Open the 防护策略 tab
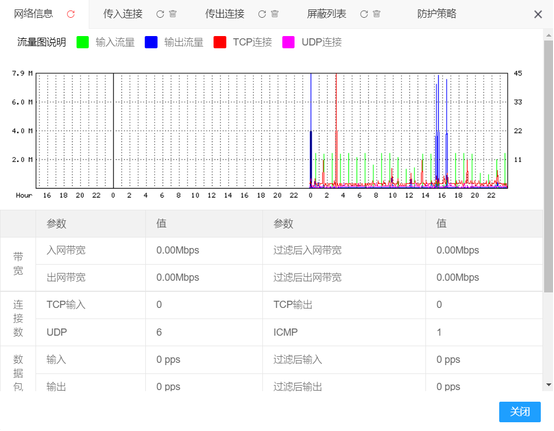The width and height of the screenshot is (554, 431). click(x=437, y=14)
